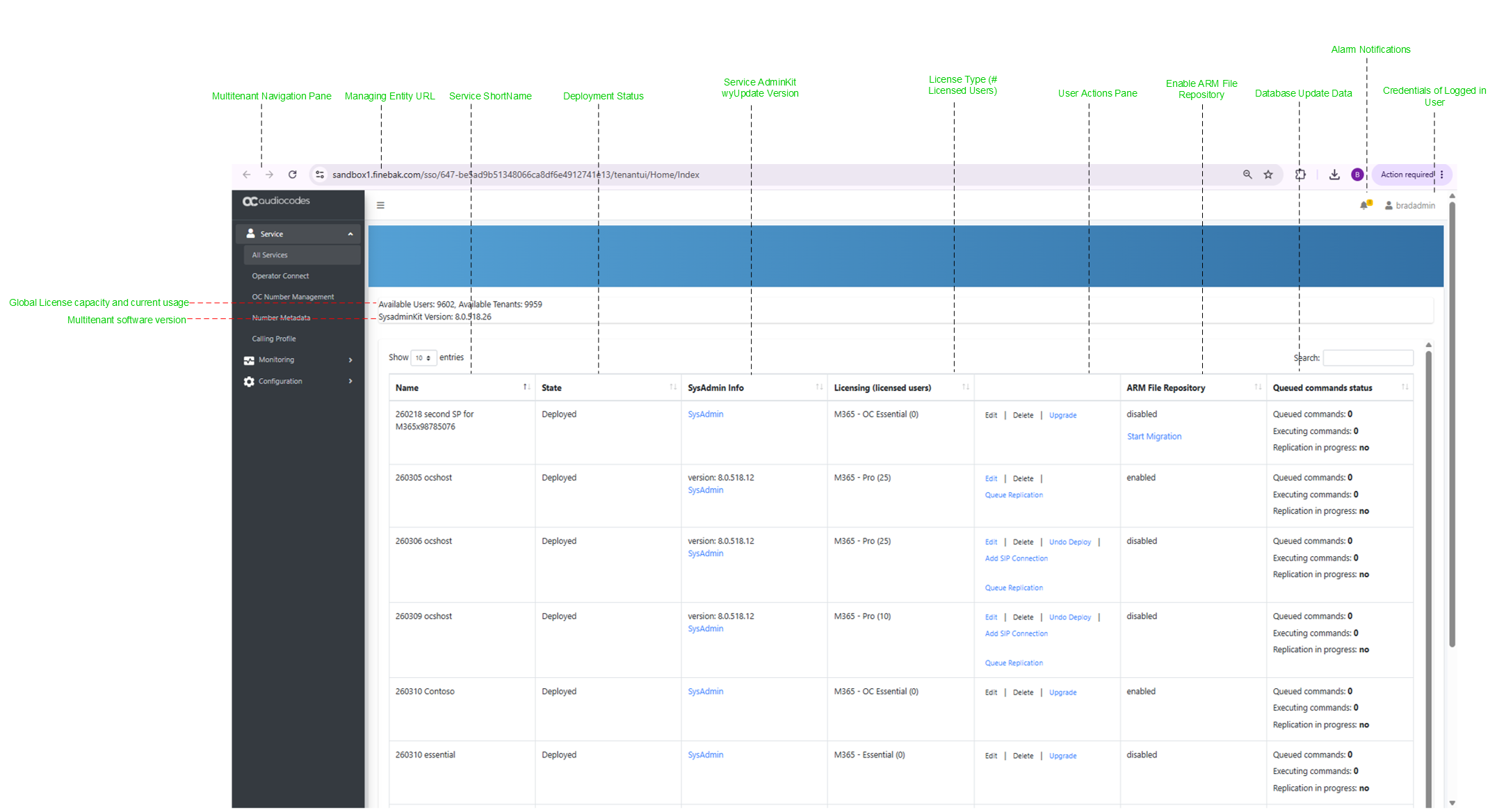This screenshot has height=812, width=1497.
Task: Toggle the hamburger menu icon
Action: click(x=380, y=205)
